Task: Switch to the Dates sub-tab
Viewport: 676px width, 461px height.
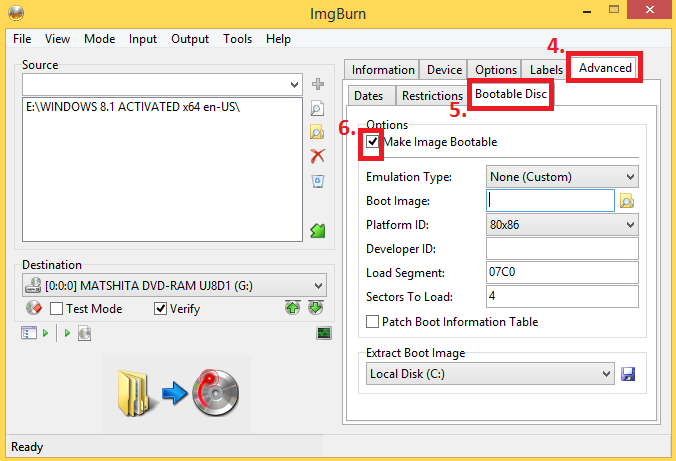Action: (x=369, y=95)
